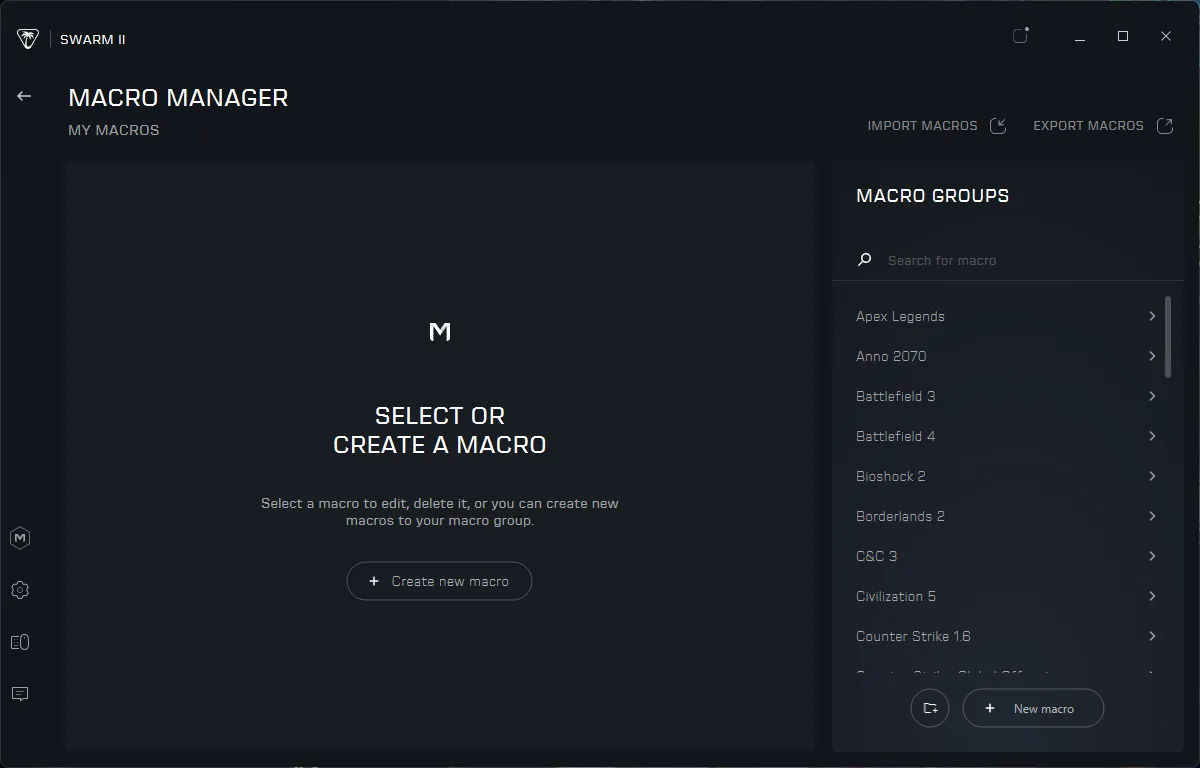Image resolution: width=1200 pixels, height=768 pixels.
Task: Click the center M macro logo
Action: pyautogui.click(x=440, y=331)
